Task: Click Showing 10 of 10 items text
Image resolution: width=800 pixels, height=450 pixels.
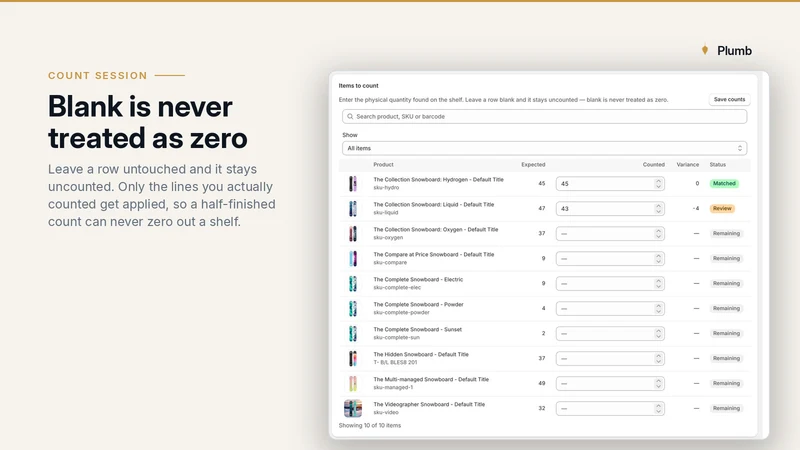Action: point(370,426)
